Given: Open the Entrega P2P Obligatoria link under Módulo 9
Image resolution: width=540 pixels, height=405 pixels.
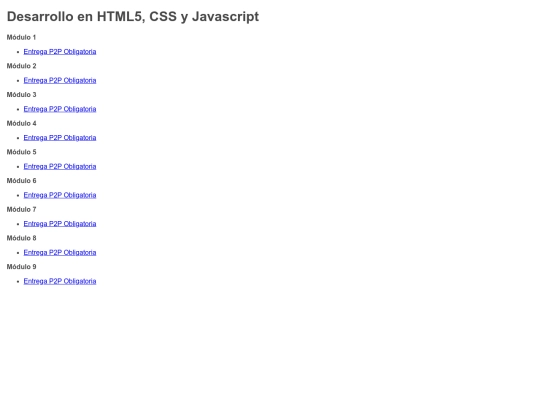Looking at the screenshot, I should point(60,281).
